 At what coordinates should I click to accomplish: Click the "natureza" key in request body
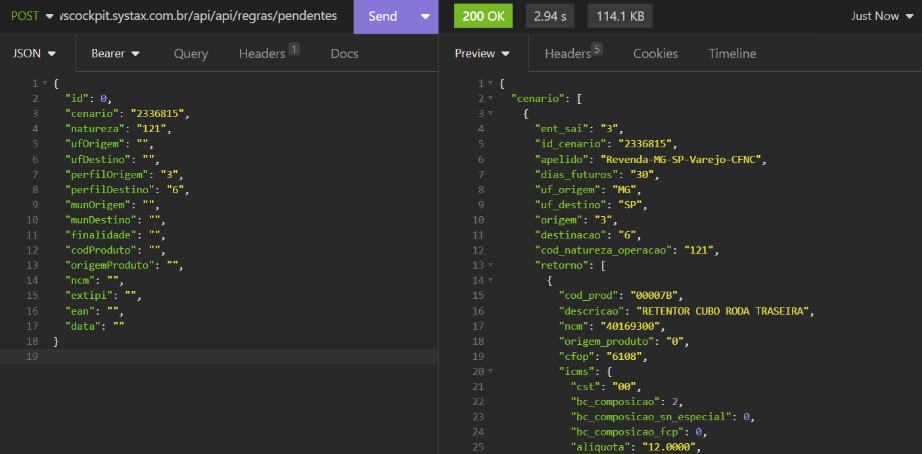pos(95,129)
